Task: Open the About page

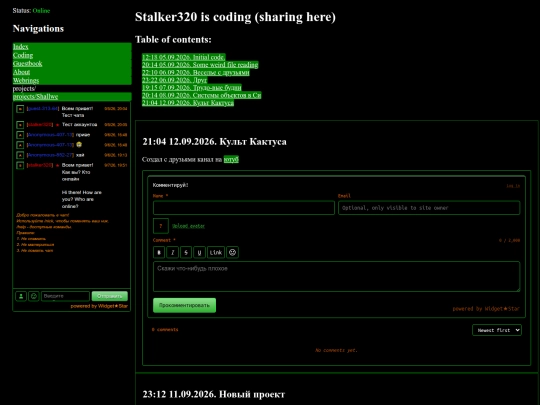Action: click(21, 72)
